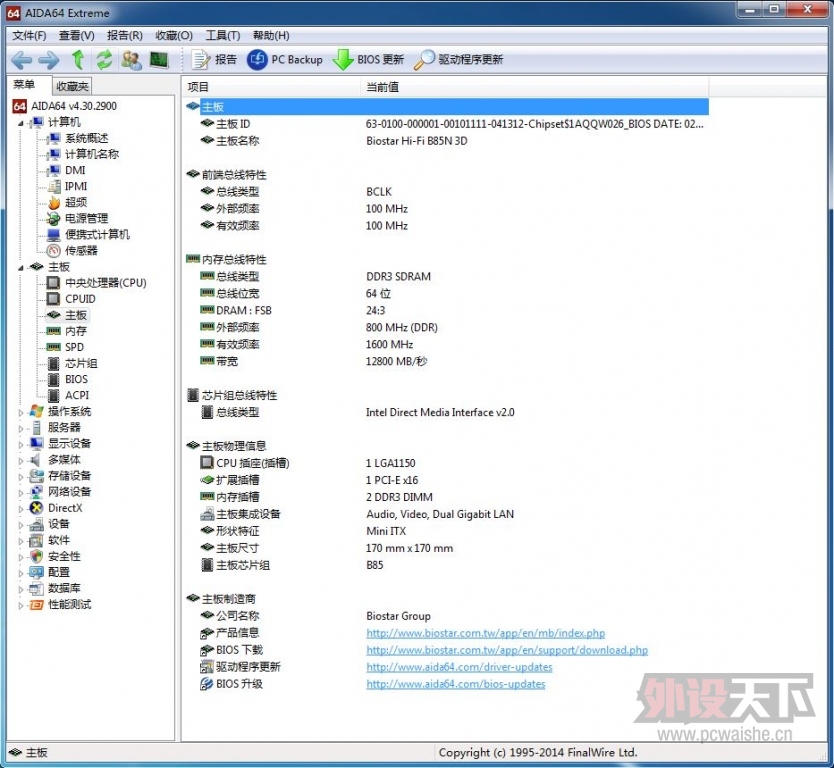Expand the 服务器 tree node

click(21, 428)
